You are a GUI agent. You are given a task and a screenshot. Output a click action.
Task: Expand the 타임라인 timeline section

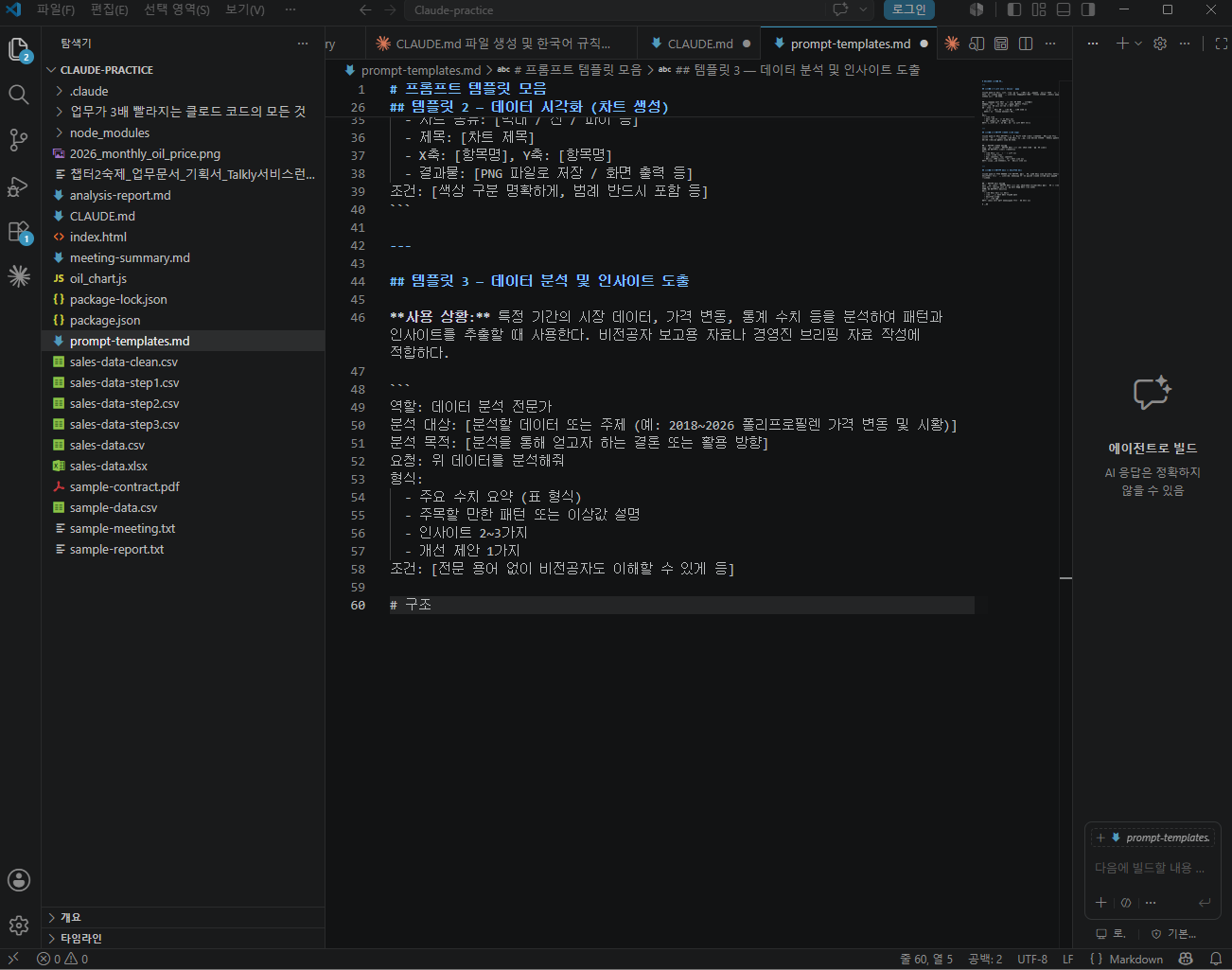point(183,938)
